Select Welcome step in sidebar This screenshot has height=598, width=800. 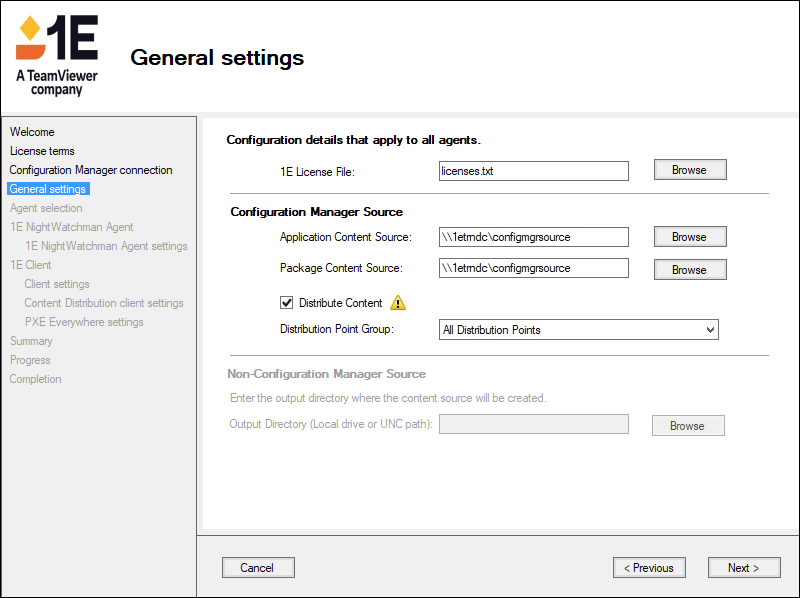[32, 132]
